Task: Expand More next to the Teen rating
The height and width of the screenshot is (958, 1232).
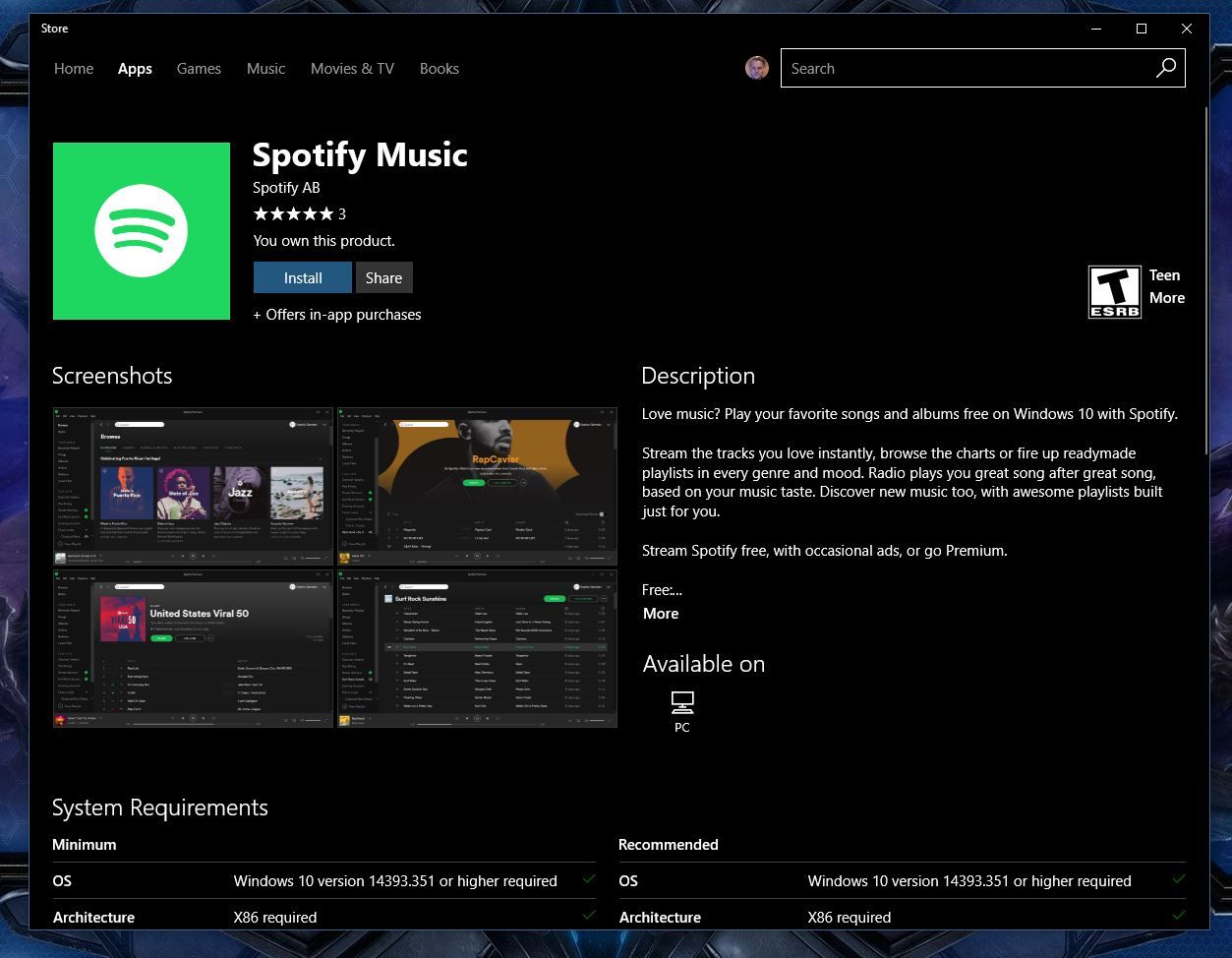Action: click(1167, 298)
